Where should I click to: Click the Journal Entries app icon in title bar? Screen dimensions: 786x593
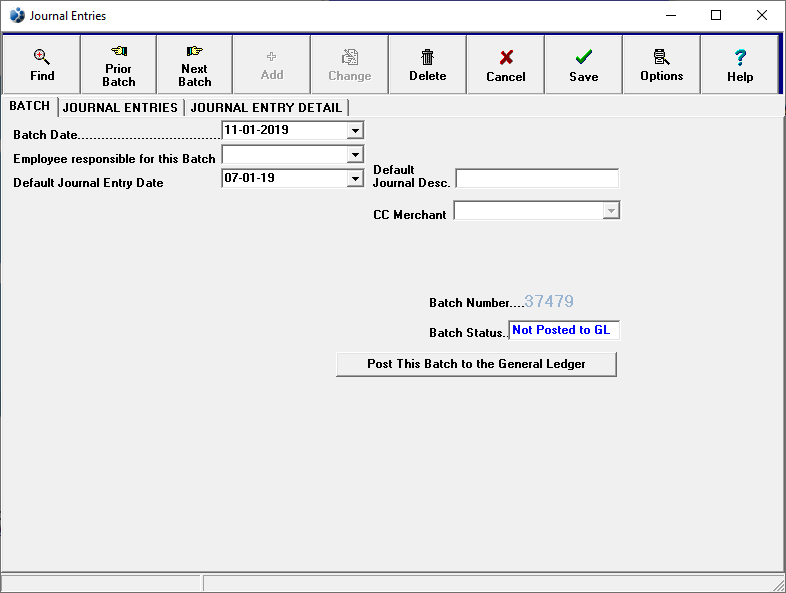17,15
